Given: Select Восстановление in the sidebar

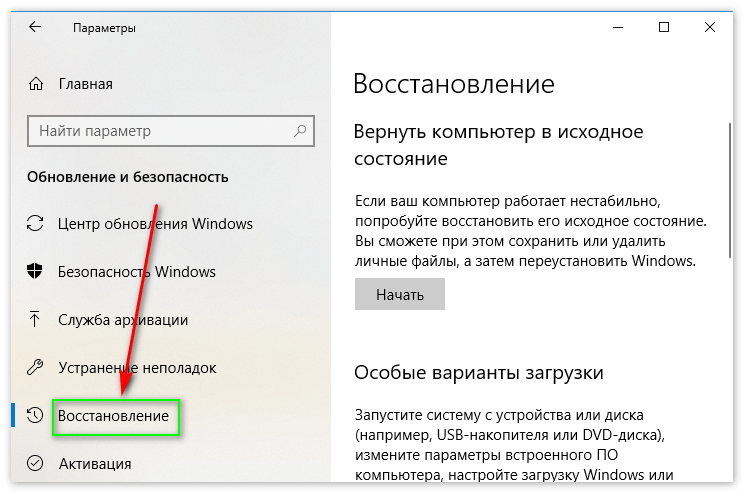Looking at the screenshot, I should point(113,416).
